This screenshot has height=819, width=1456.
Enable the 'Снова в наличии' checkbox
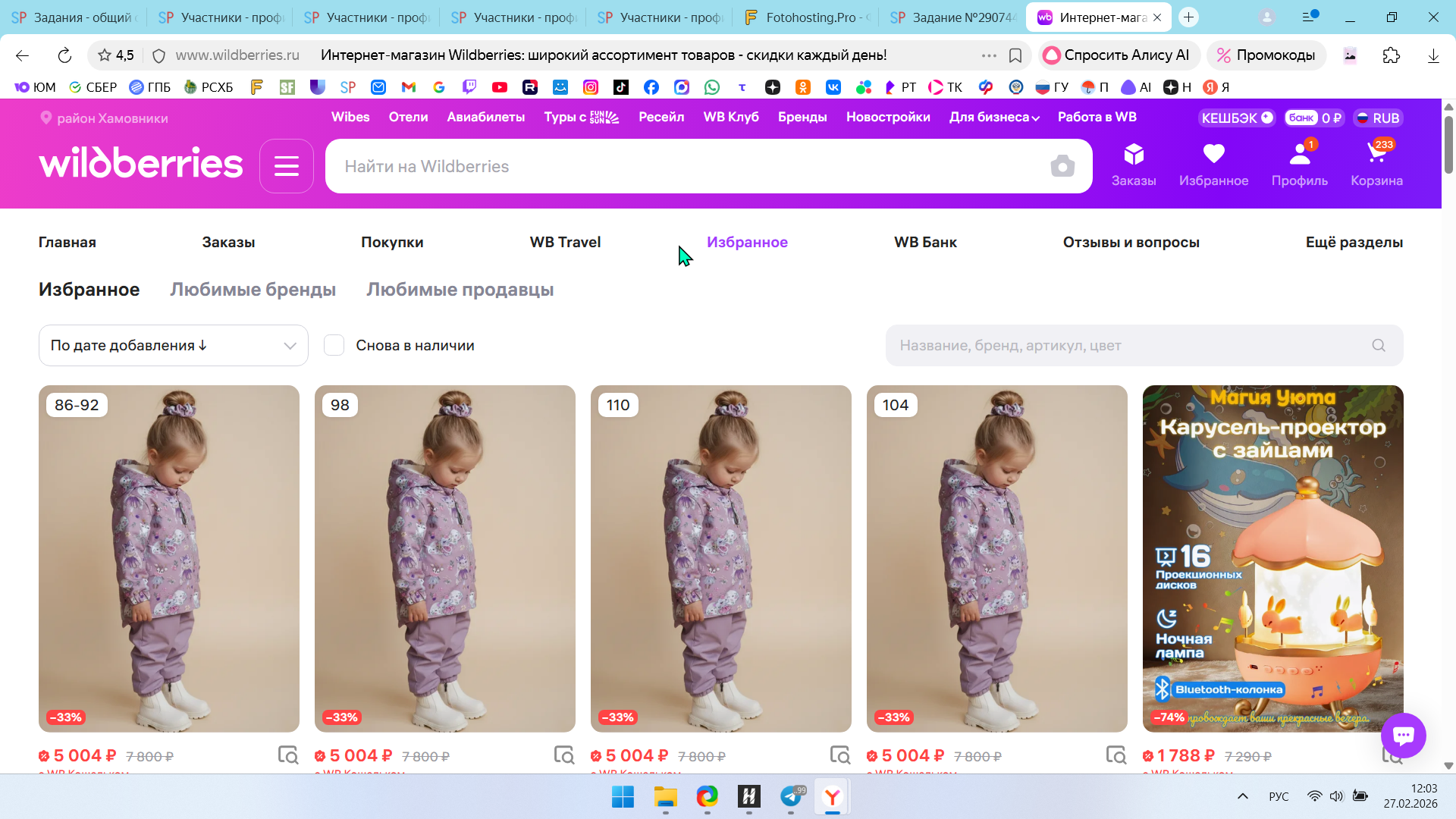(334, 346)
